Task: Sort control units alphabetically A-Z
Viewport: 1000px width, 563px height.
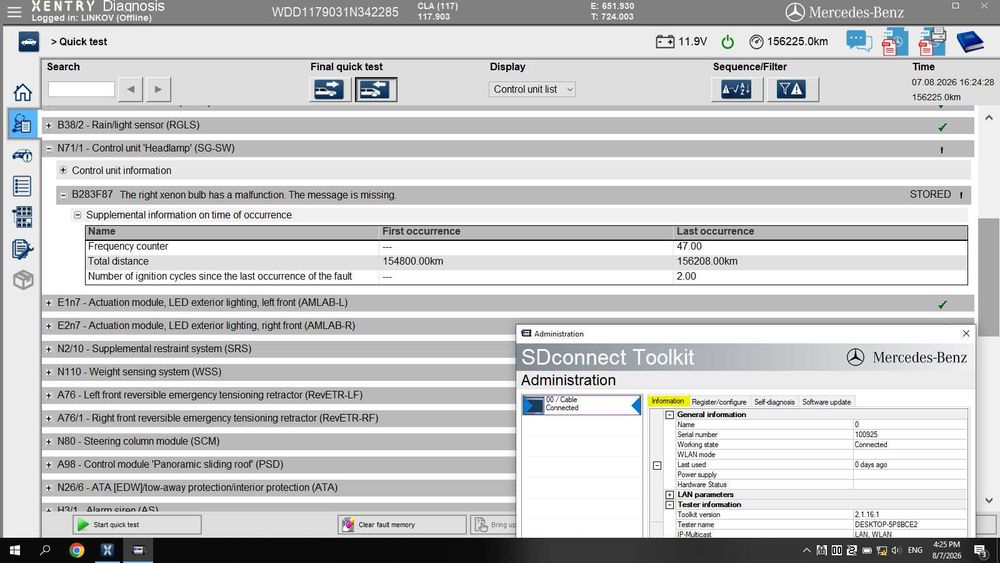Action: point(737,89)
